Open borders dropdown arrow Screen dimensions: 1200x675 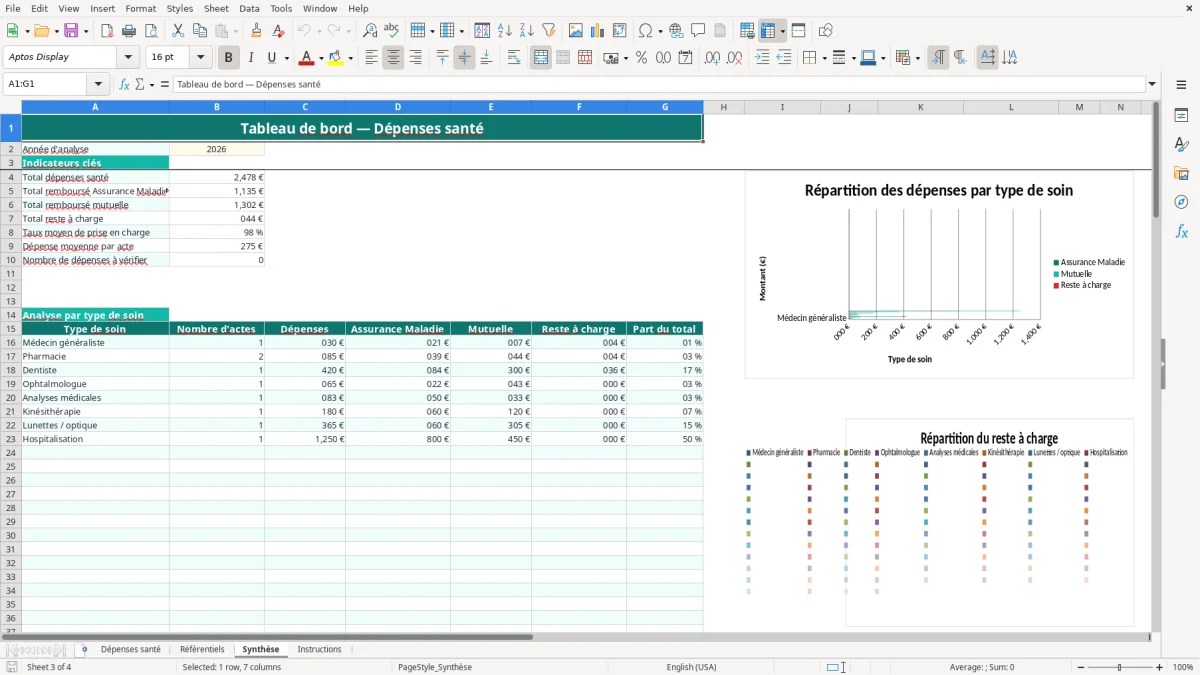(x=824, y=58)
